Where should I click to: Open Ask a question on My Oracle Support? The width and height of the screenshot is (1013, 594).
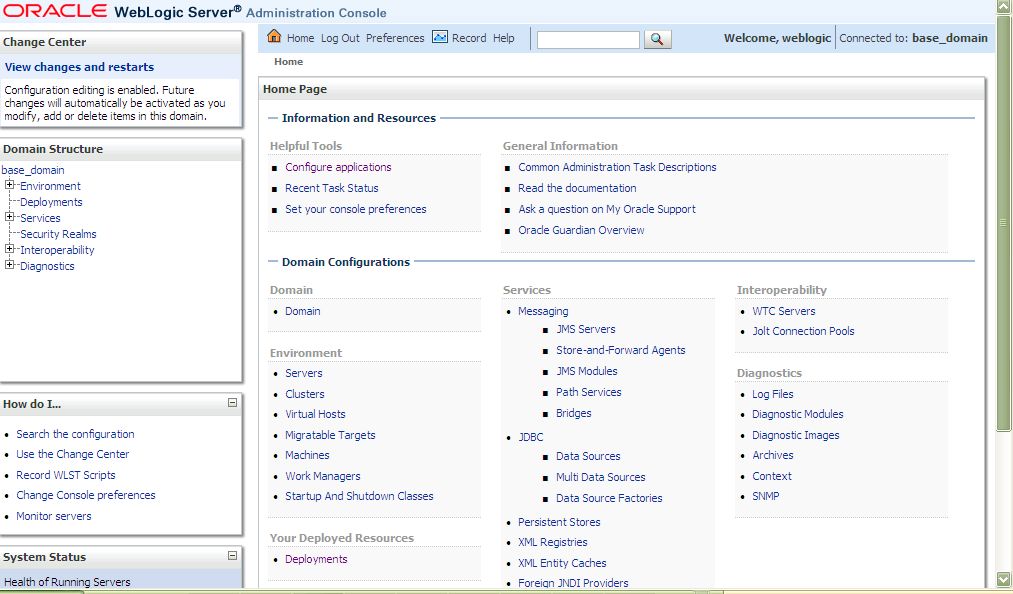(x=607, y=209)
